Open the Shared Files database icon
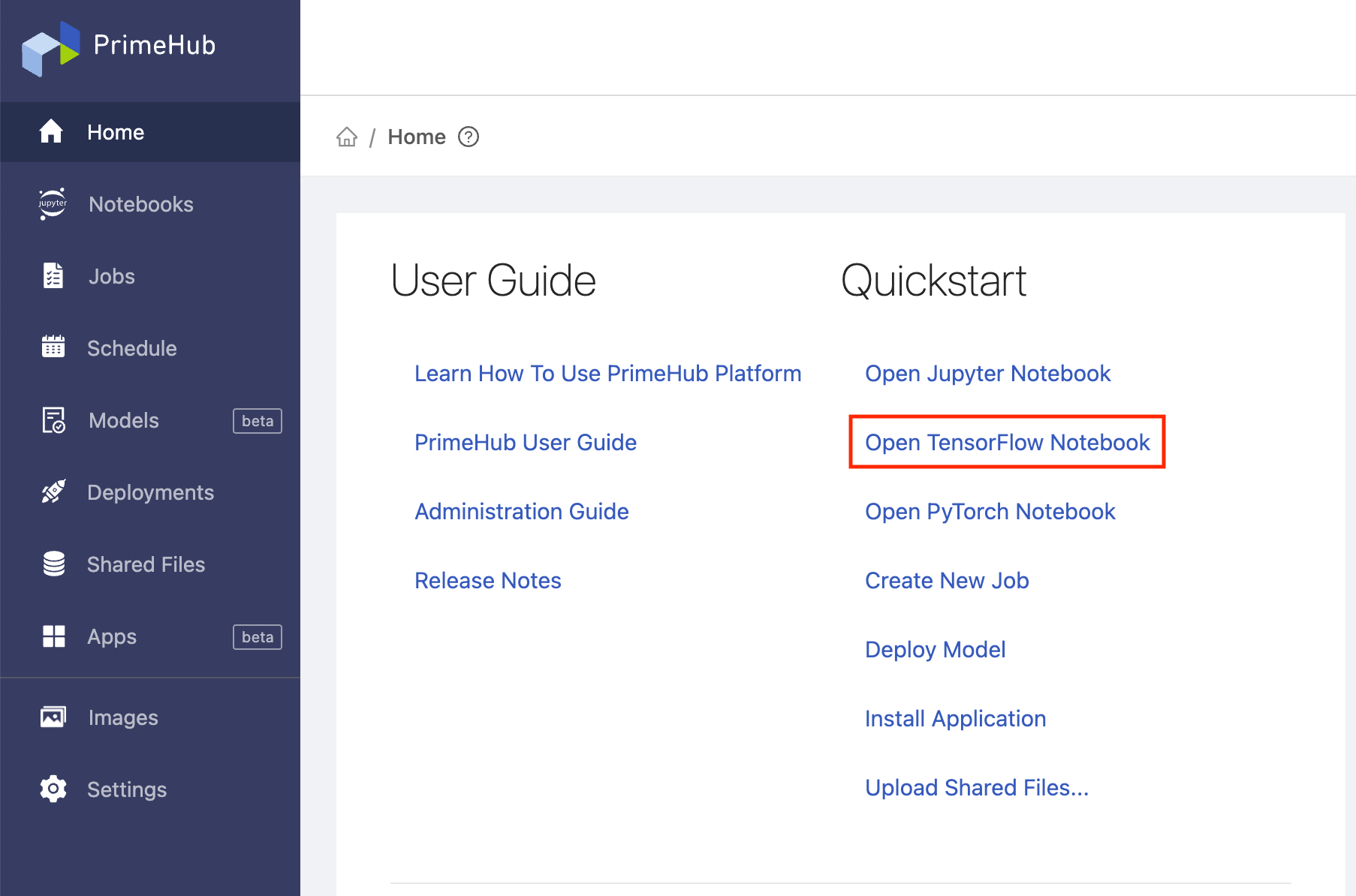The width and height of the screenshot is (1356, 896). tap(53, 564)
